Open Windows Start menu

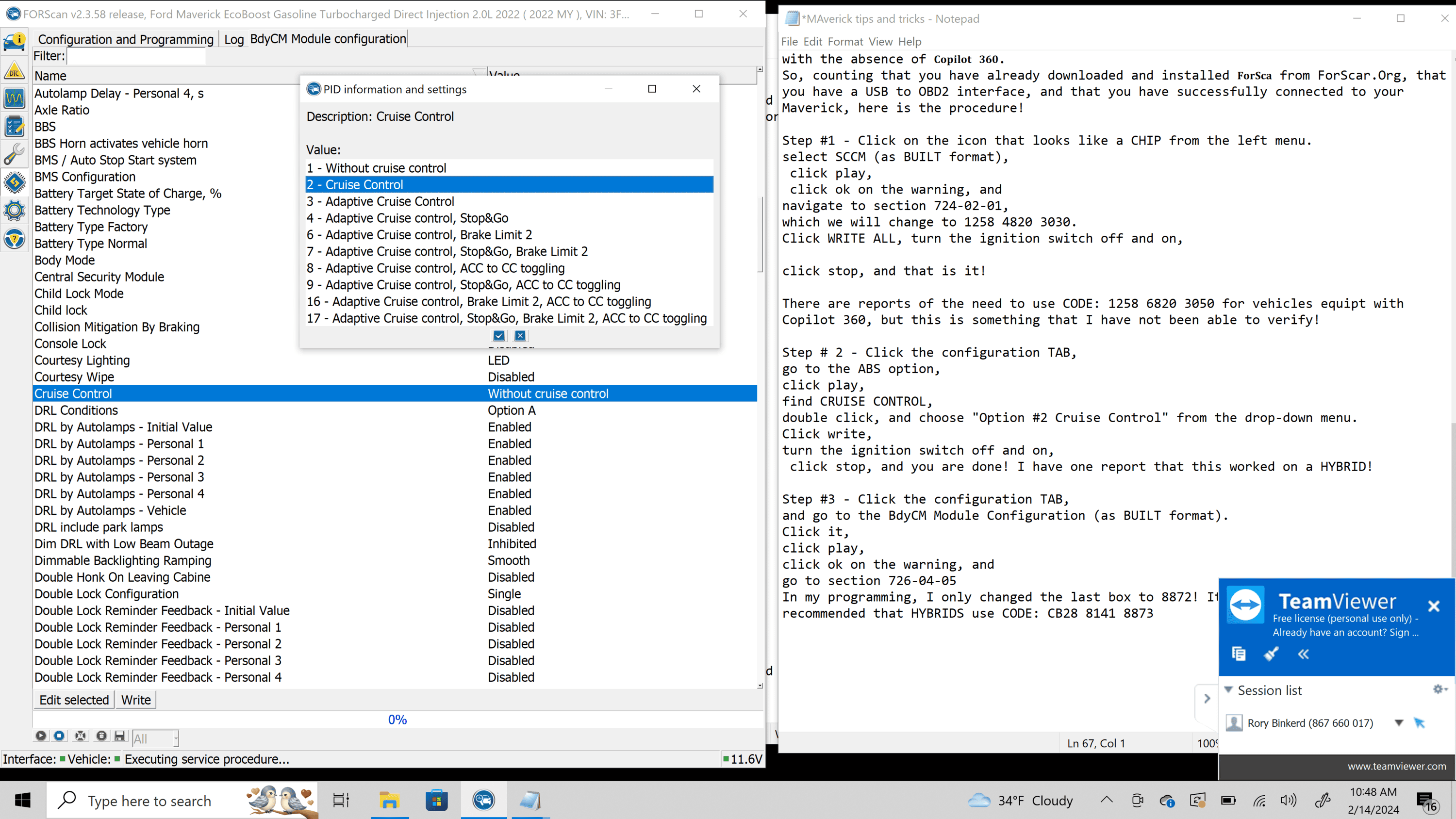[22, 800]
